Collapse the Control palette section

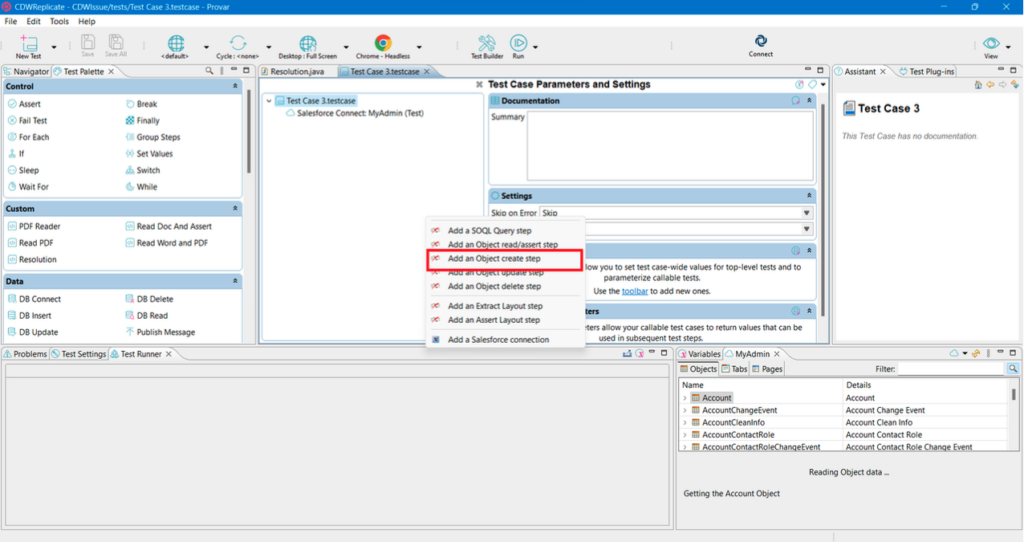coord(235,86)
